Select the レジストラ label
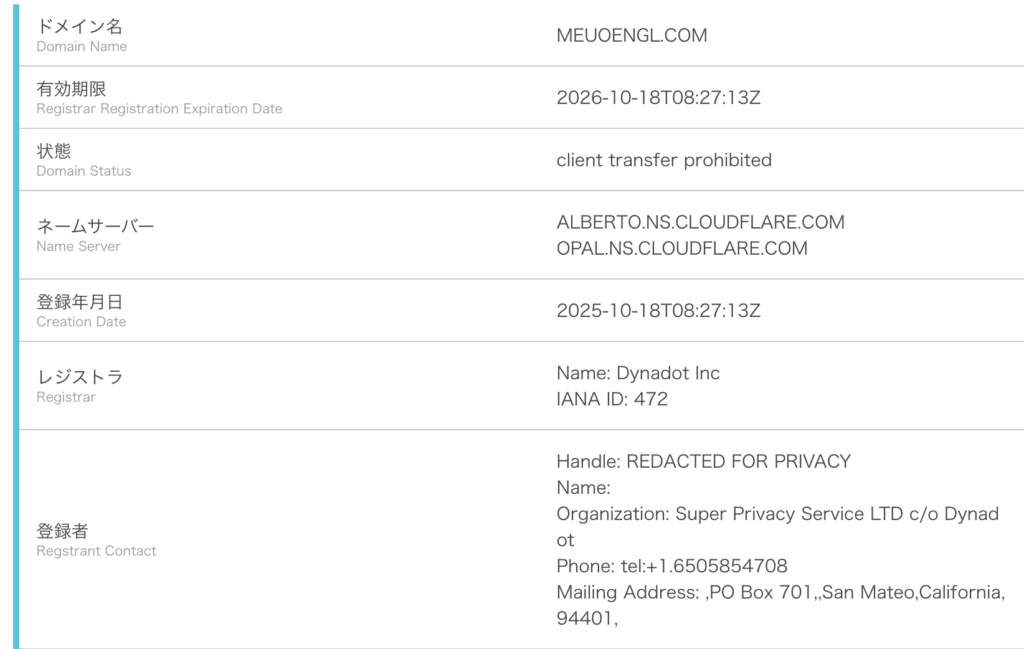The image size is (1024, 649). coord(80,377)
